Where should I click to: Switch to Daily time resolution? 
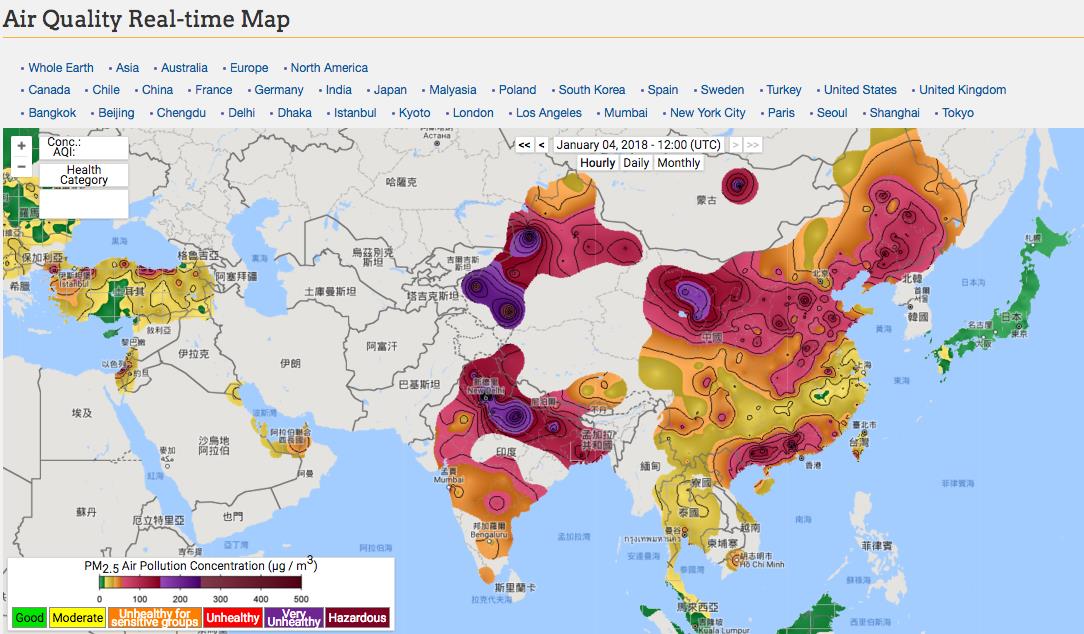click(636, 163)
